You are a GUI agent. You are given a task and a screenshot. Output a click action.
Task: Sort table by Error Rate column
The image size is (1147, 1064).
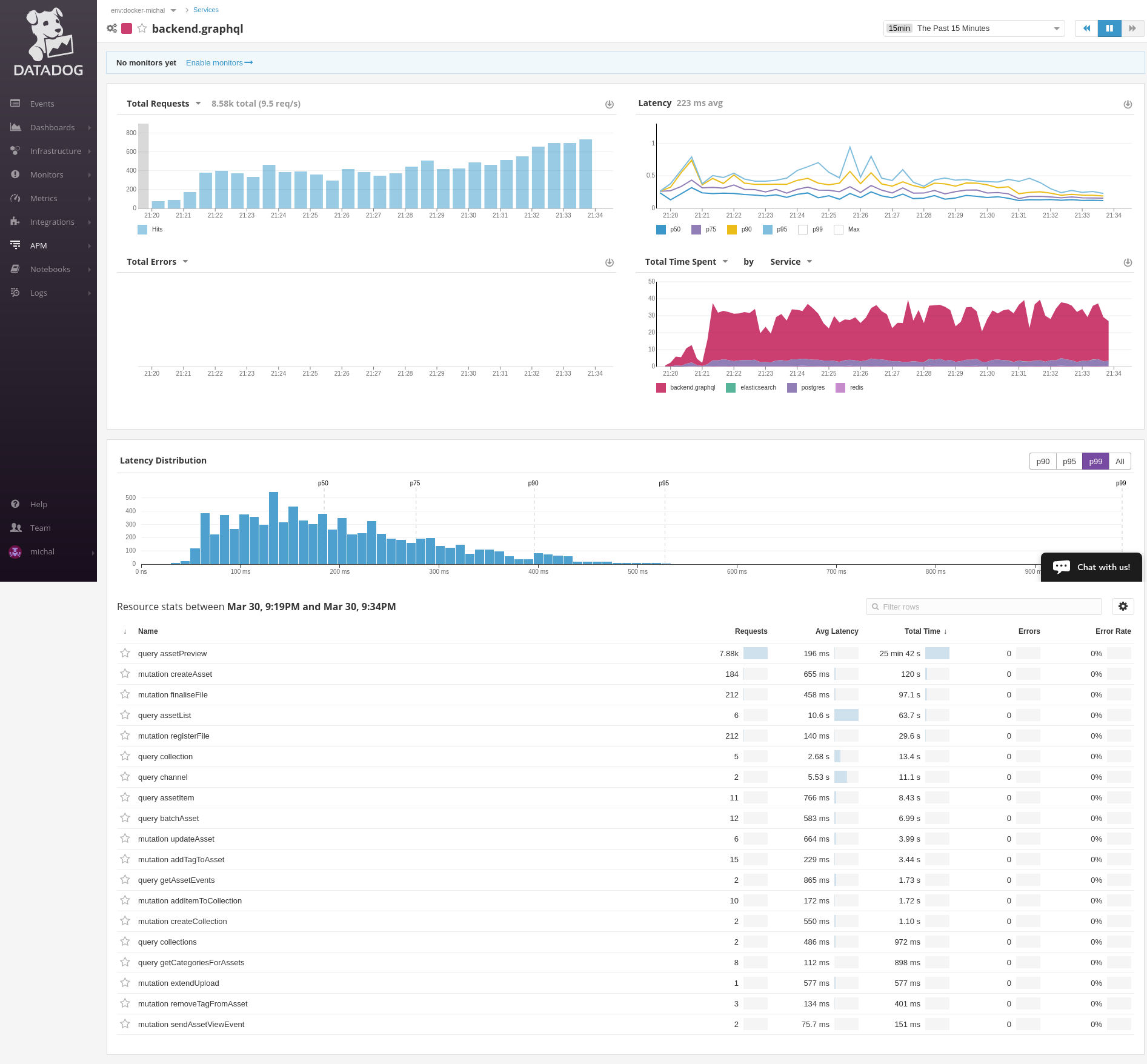point(1113,631)
